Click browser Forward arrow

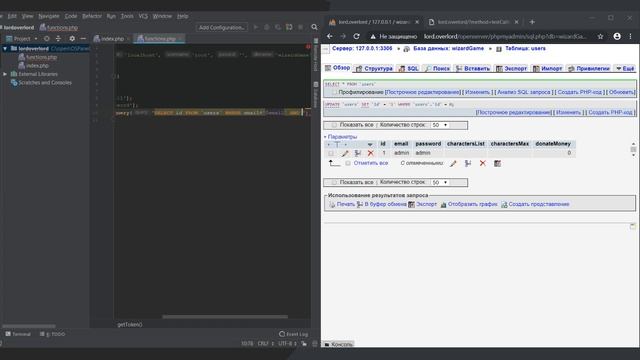click(x=343, y=36)
